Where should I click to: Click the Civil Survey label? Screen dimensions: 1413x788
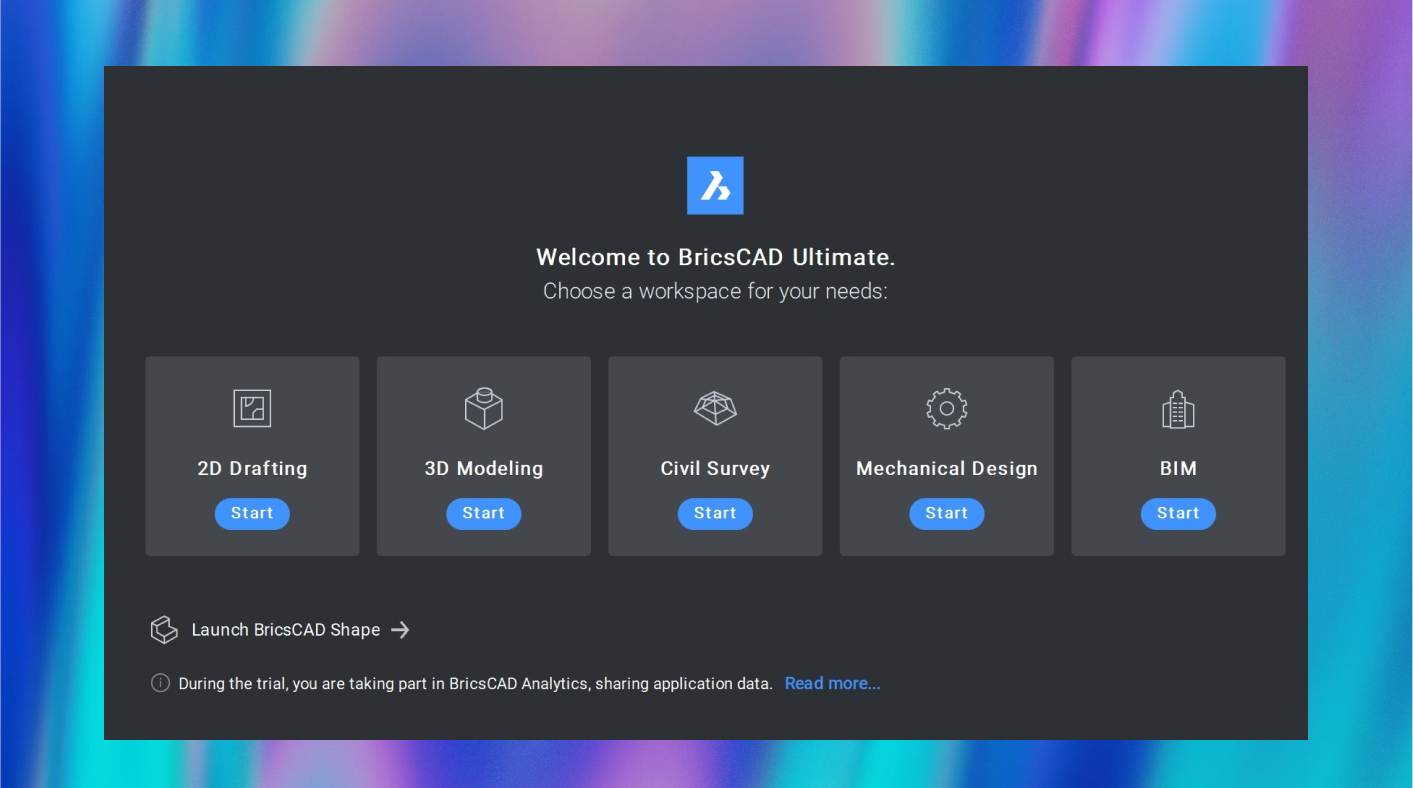coord(715,468)
